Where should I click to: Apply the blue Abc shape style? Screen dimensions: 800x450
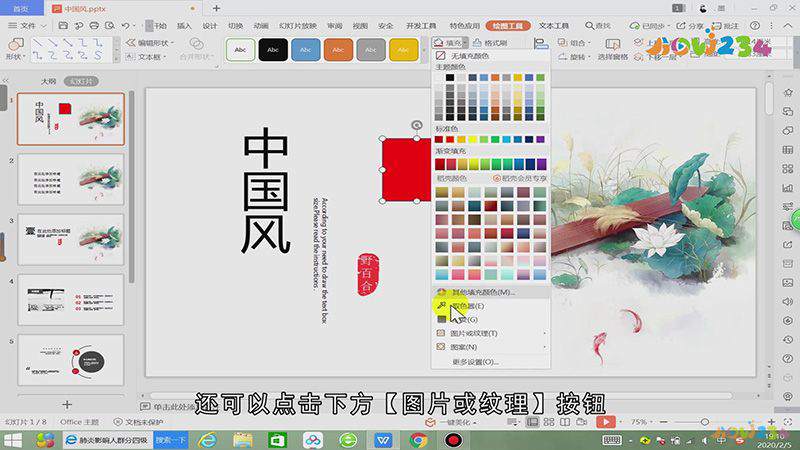tap(306, 49)
